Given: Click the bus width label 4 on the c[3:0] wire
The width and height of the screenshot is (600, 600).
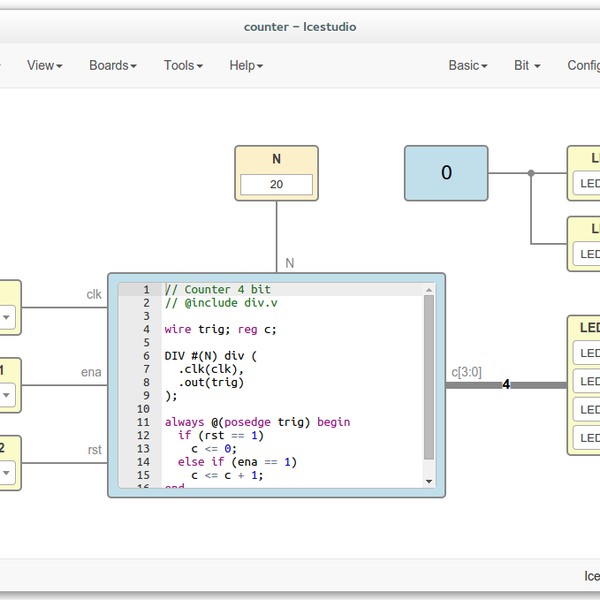Looking at the screenshot, I should tap(505, 384).
